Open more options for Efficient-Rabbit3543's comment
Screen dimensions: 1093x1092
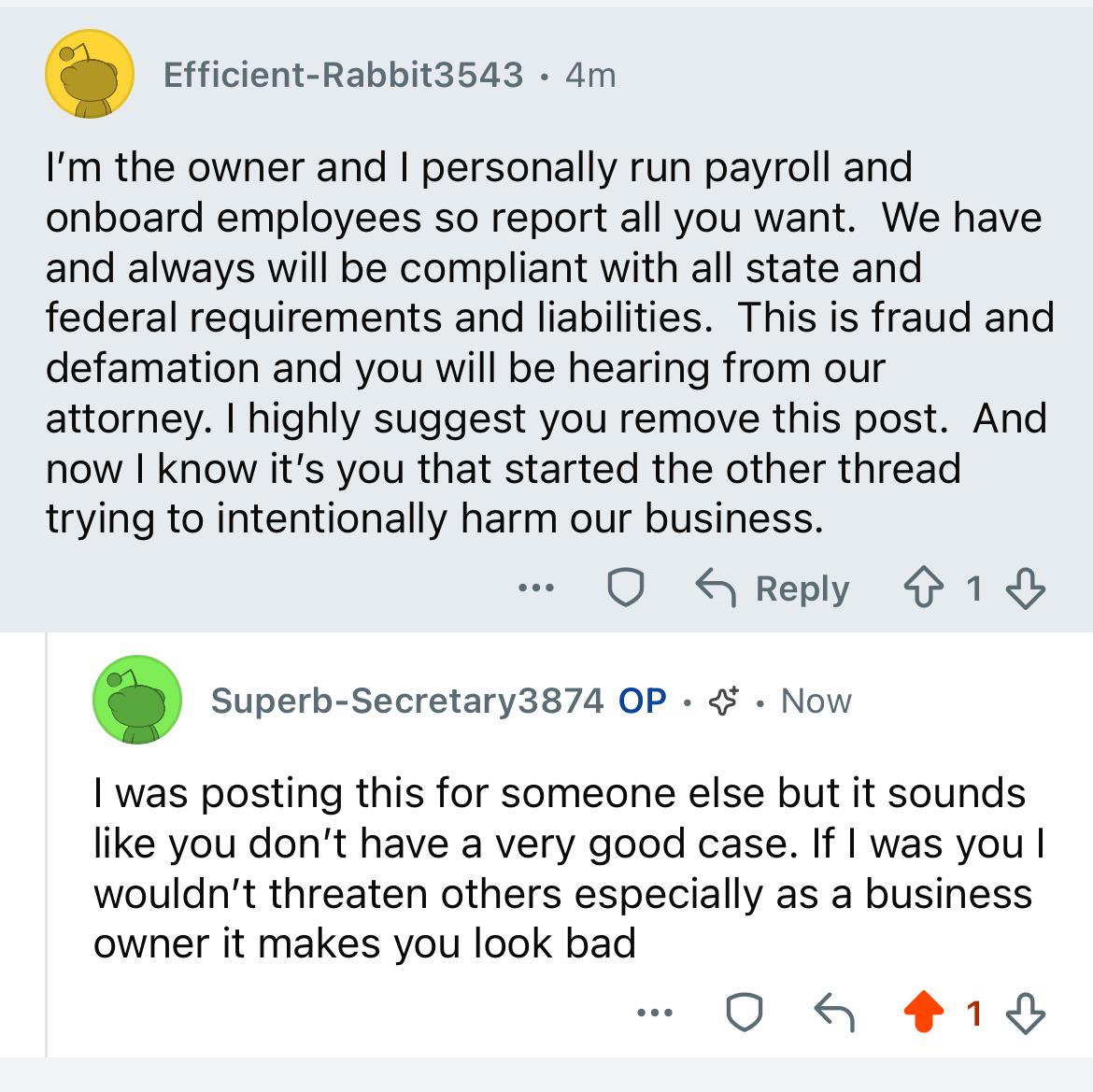(536, 589)
